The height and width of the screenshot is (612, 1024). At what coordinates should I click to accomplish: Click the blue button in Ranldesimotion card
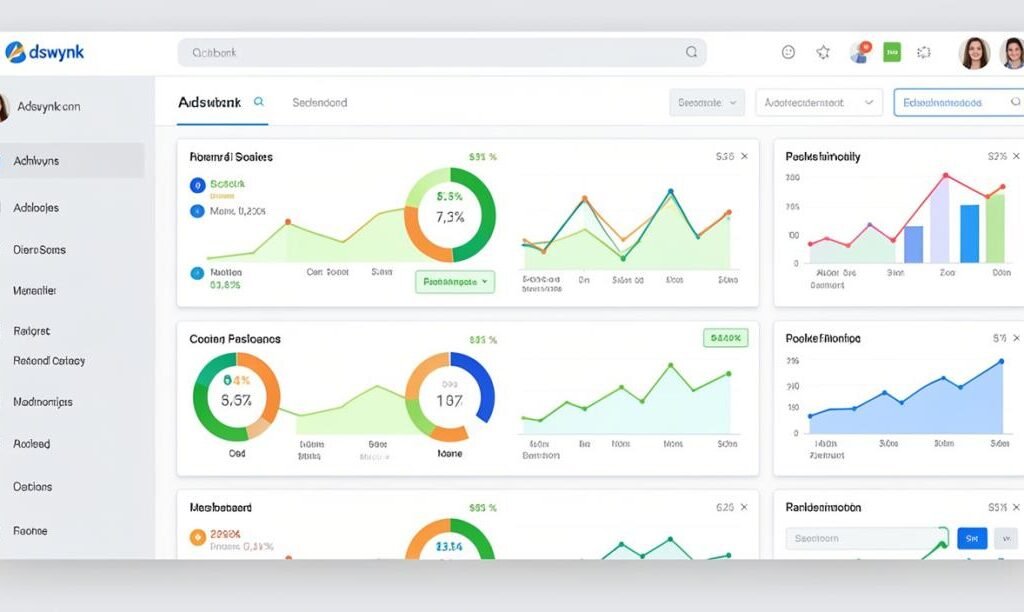[971, 538]
